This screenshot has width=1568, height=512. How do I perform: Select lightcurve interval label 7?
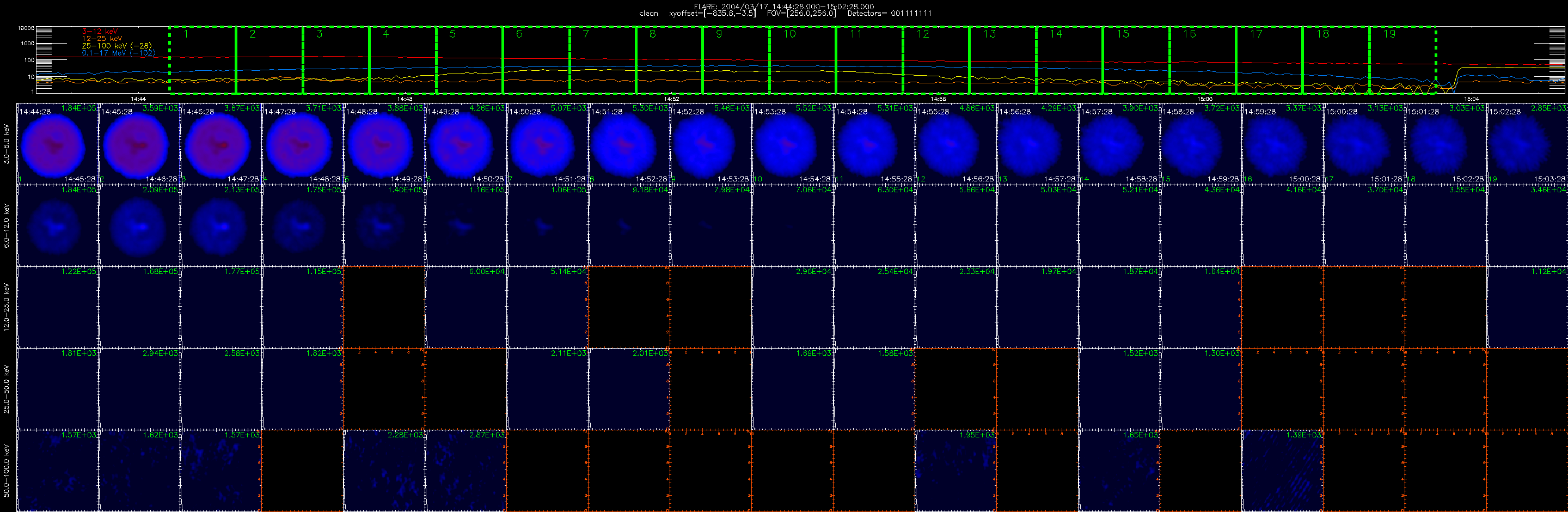point(586,34)
